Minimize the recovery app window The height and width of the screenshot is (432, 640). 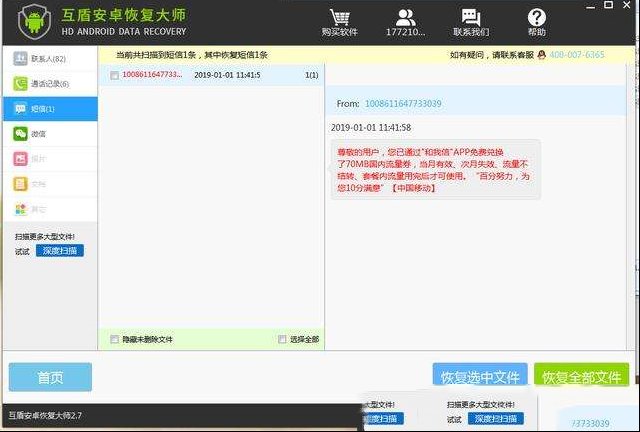pos(590,6)
